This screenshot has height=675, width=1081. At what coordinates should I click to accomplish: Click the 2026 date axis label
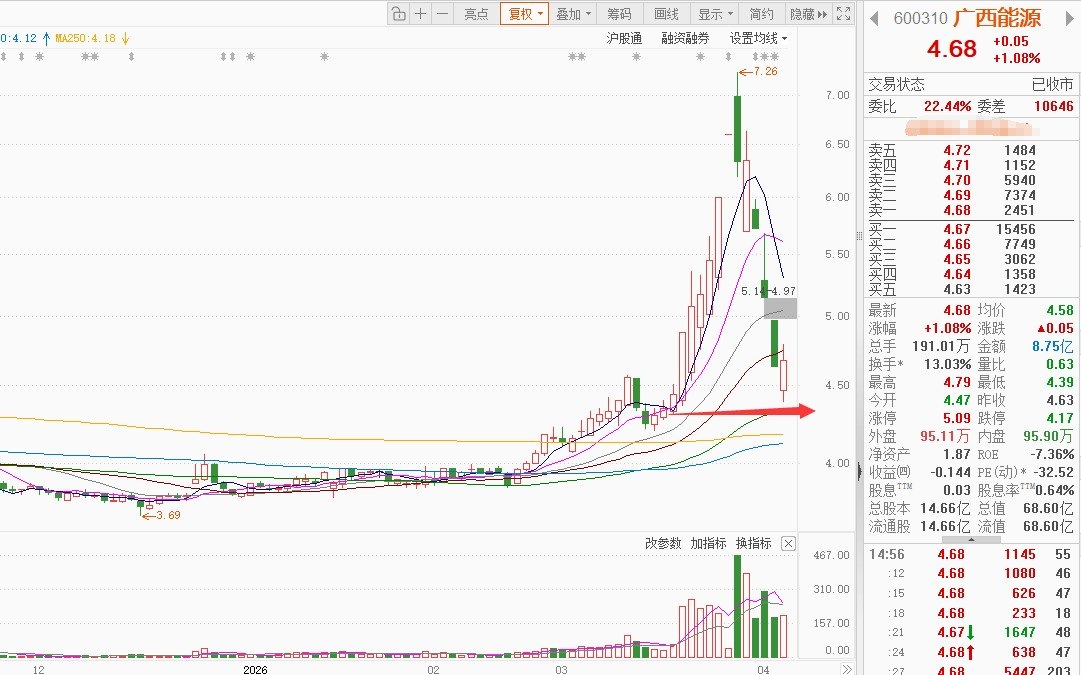tap(255, 669)
